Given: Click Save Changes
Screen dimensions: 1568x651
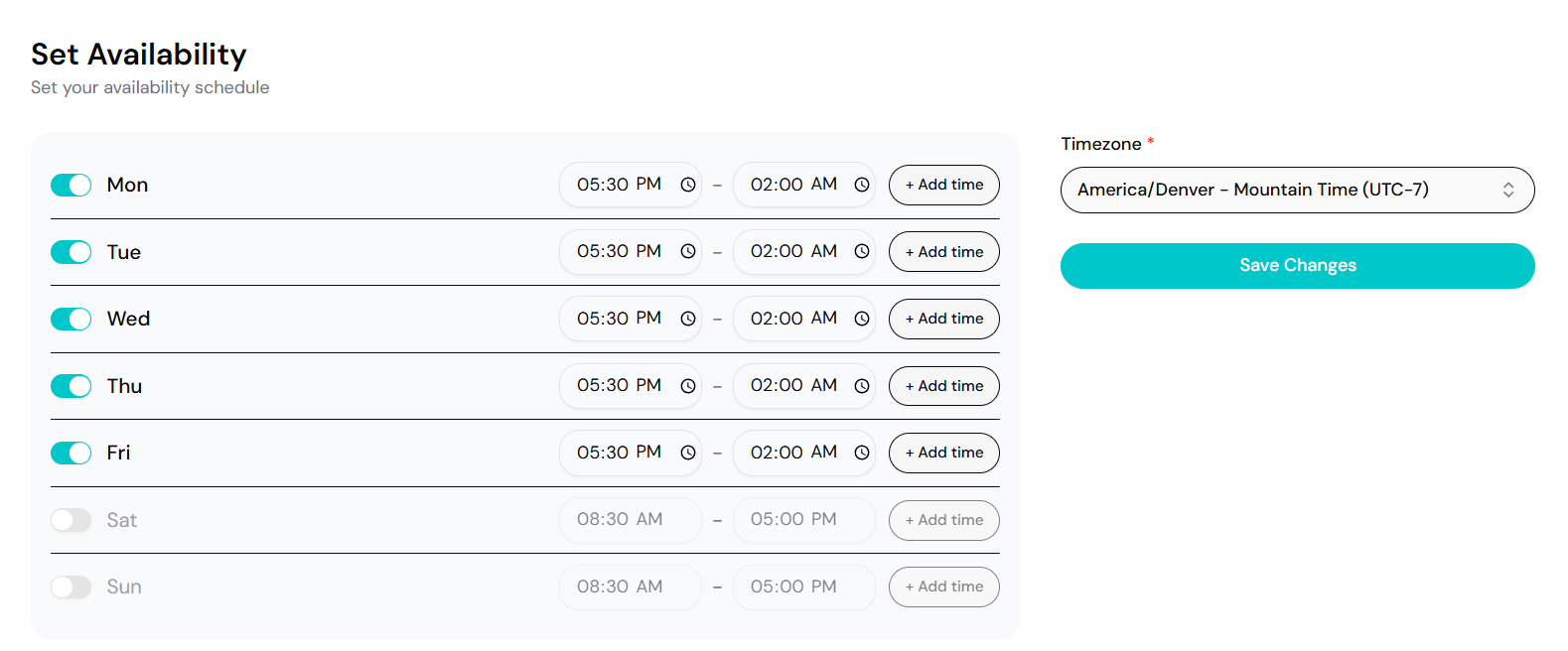Looking at the screenshot, I should 1297,265.
